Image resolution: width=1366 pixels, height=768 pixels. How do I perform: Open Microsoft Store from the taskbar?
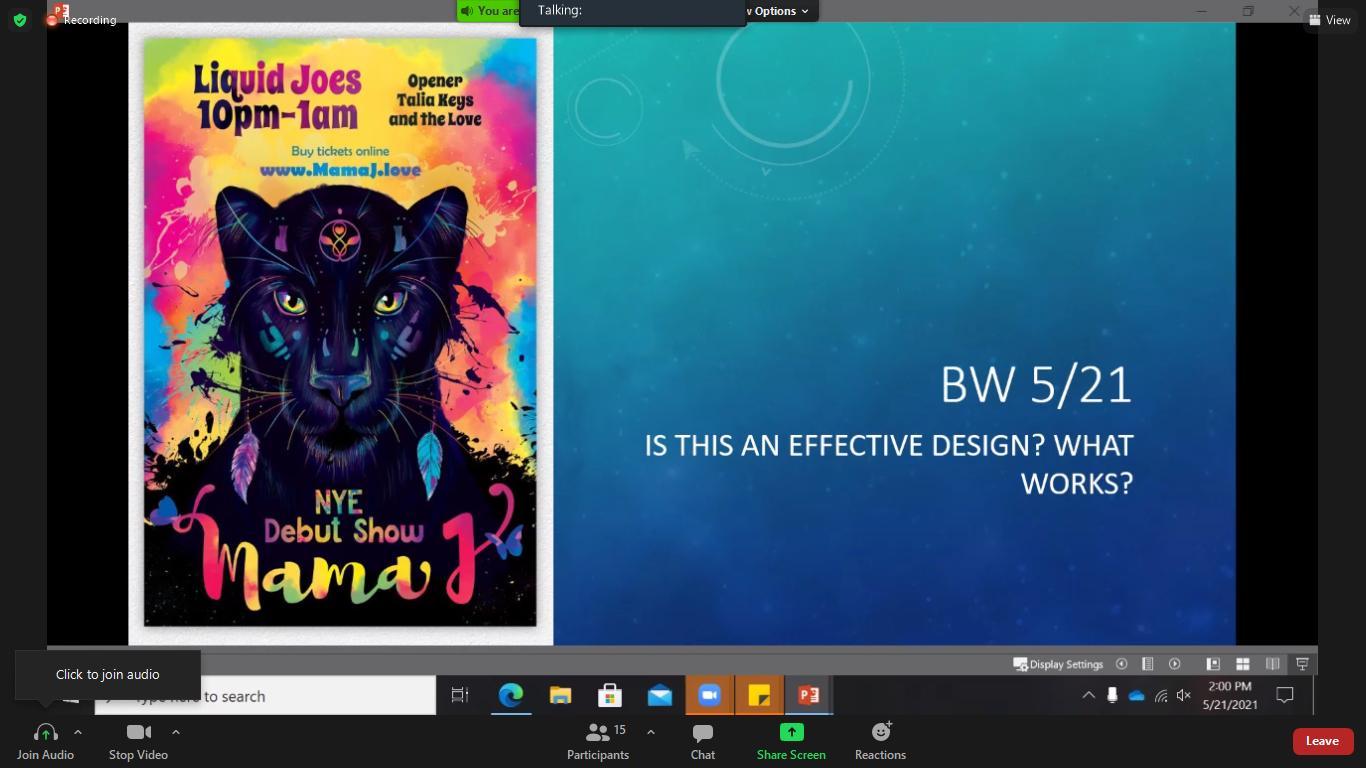tap(610, 696)
